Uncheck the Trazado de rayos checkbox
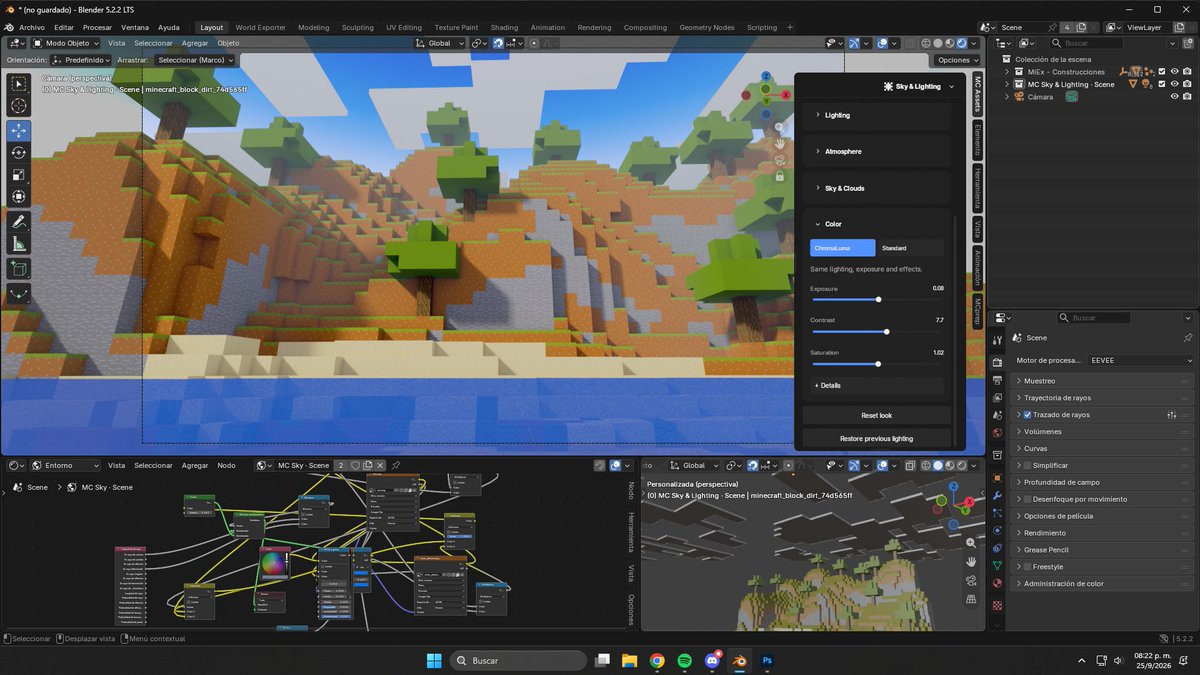 (x=1027, y=414)
